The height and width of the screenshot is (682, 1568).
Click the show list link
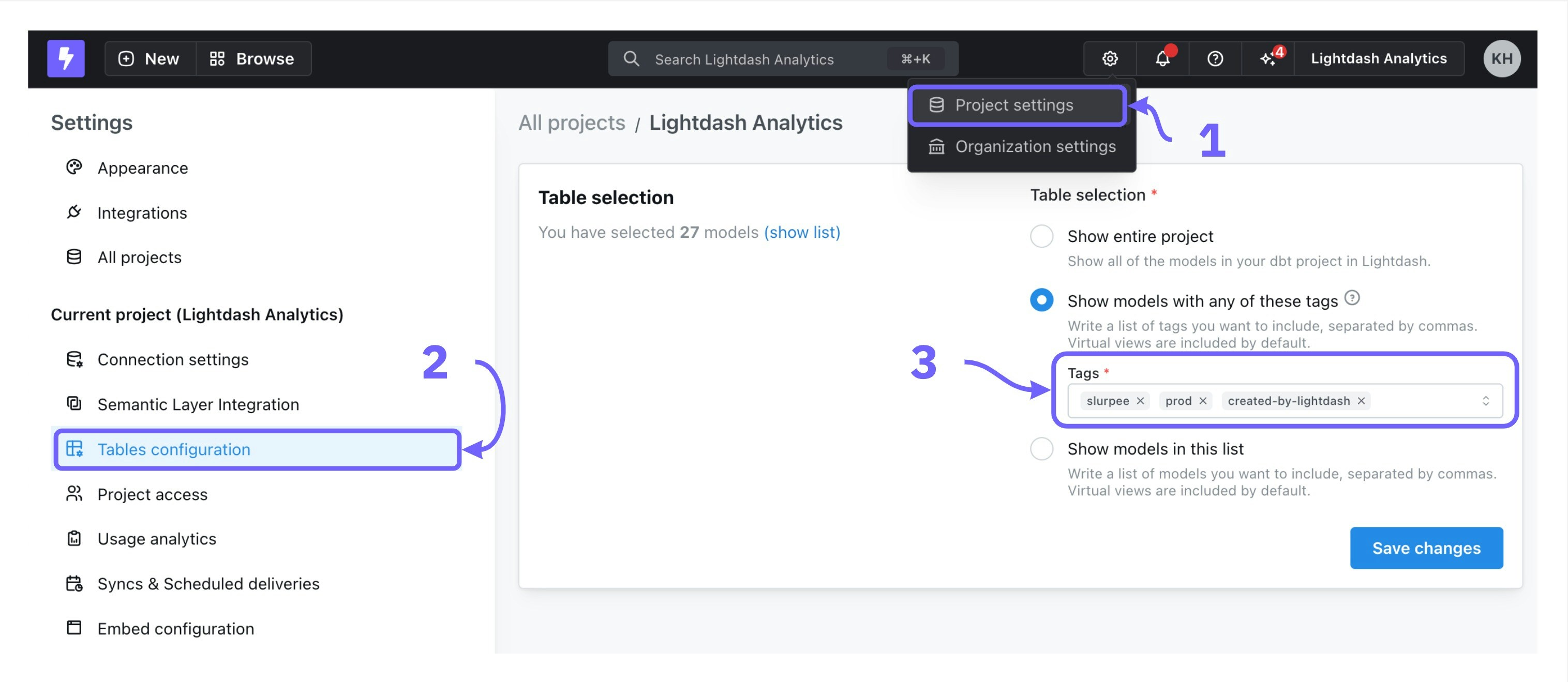pyautogui.click(x=802, y=232)
